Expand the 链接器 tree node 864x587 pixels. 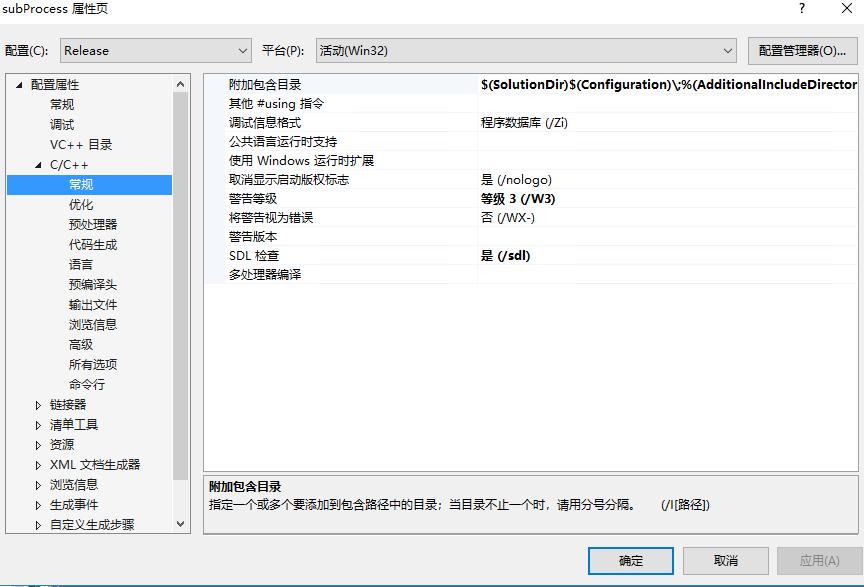[x=36, y=404]
